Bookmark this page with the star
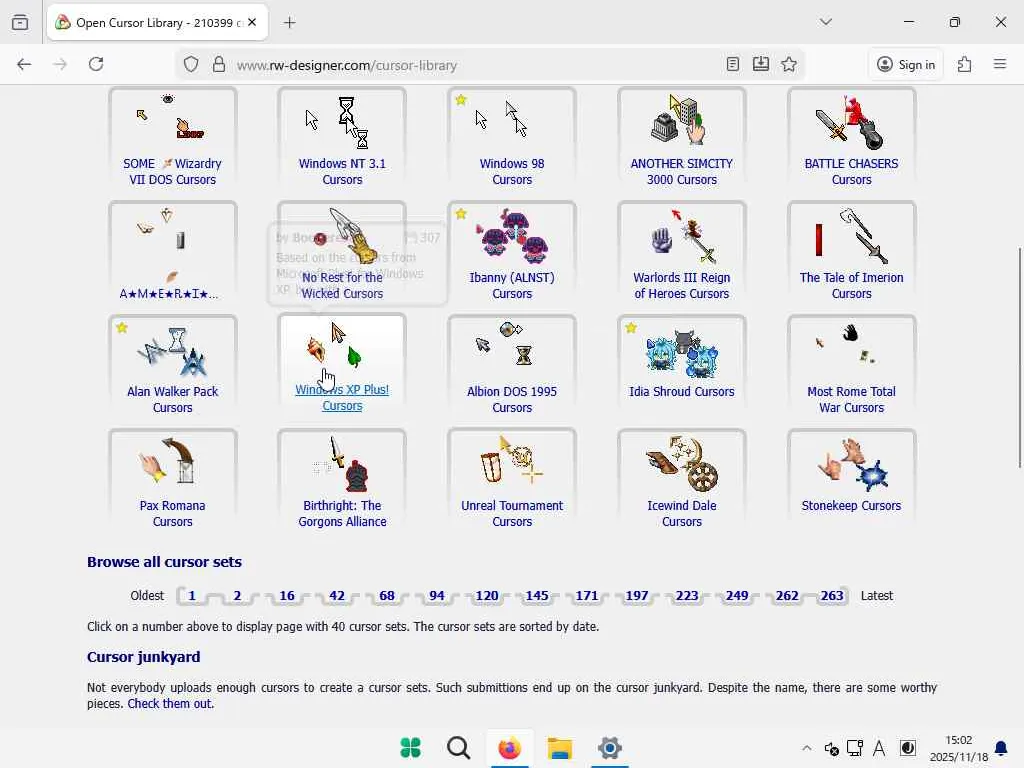 789,64
